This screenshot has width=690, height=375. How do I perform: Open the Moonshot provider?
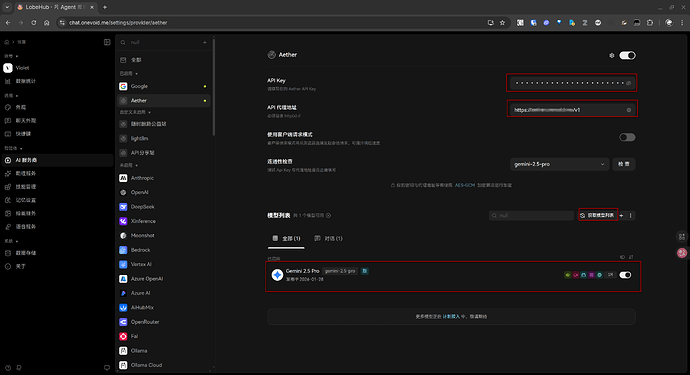[163, 235]
